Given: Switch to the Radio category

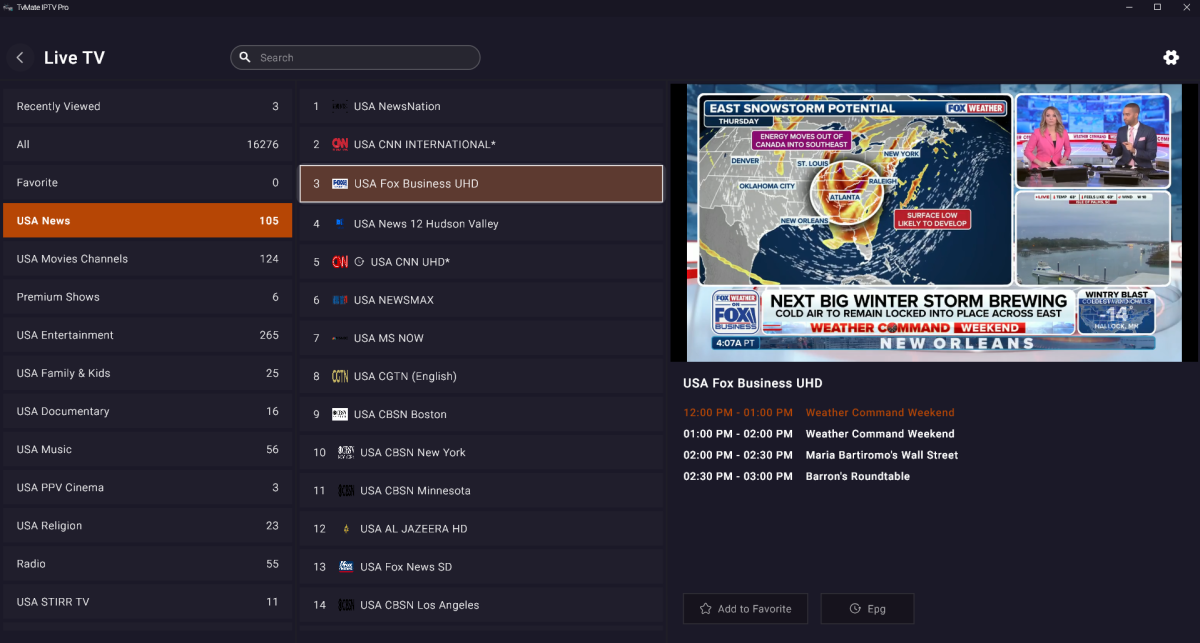Looking at the screenshot, I should point(147,564).
